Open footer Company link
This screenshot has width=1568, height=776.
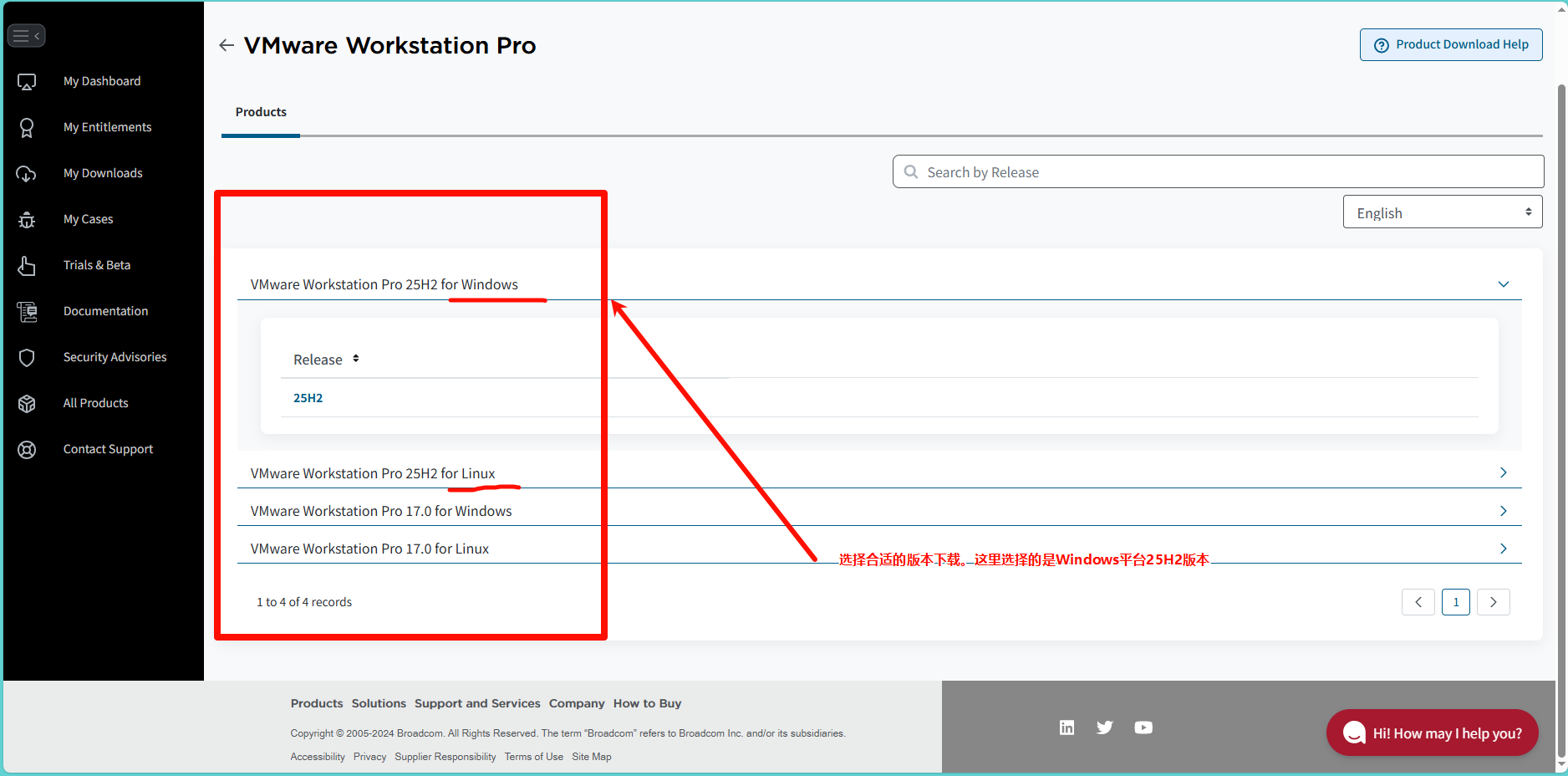pos(577,703)
